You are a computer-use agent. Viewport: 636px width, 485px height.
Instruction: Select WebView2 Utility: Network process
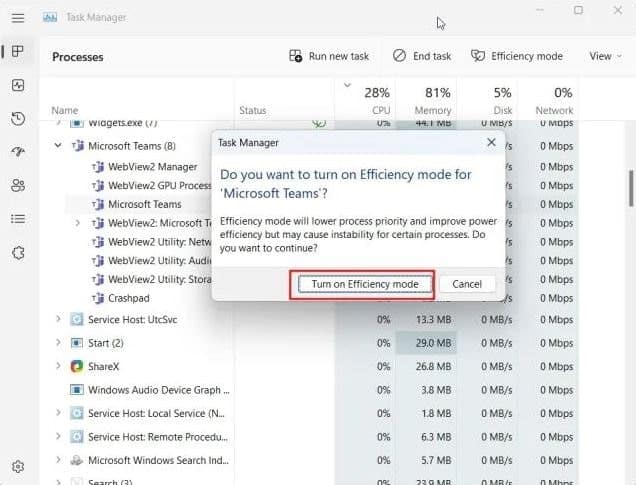[x=159, y=242]
